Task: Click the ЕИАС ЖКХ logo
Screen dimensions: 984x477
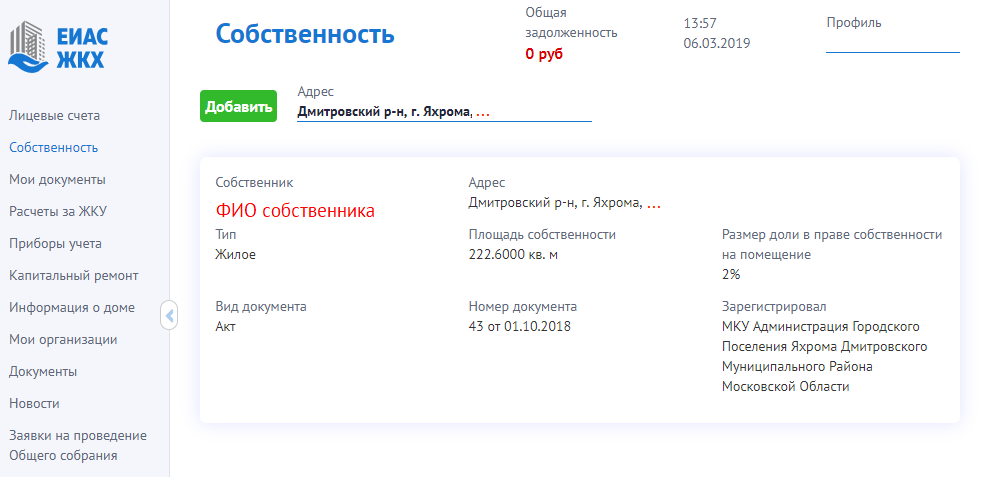Action: tap(58, 46)
